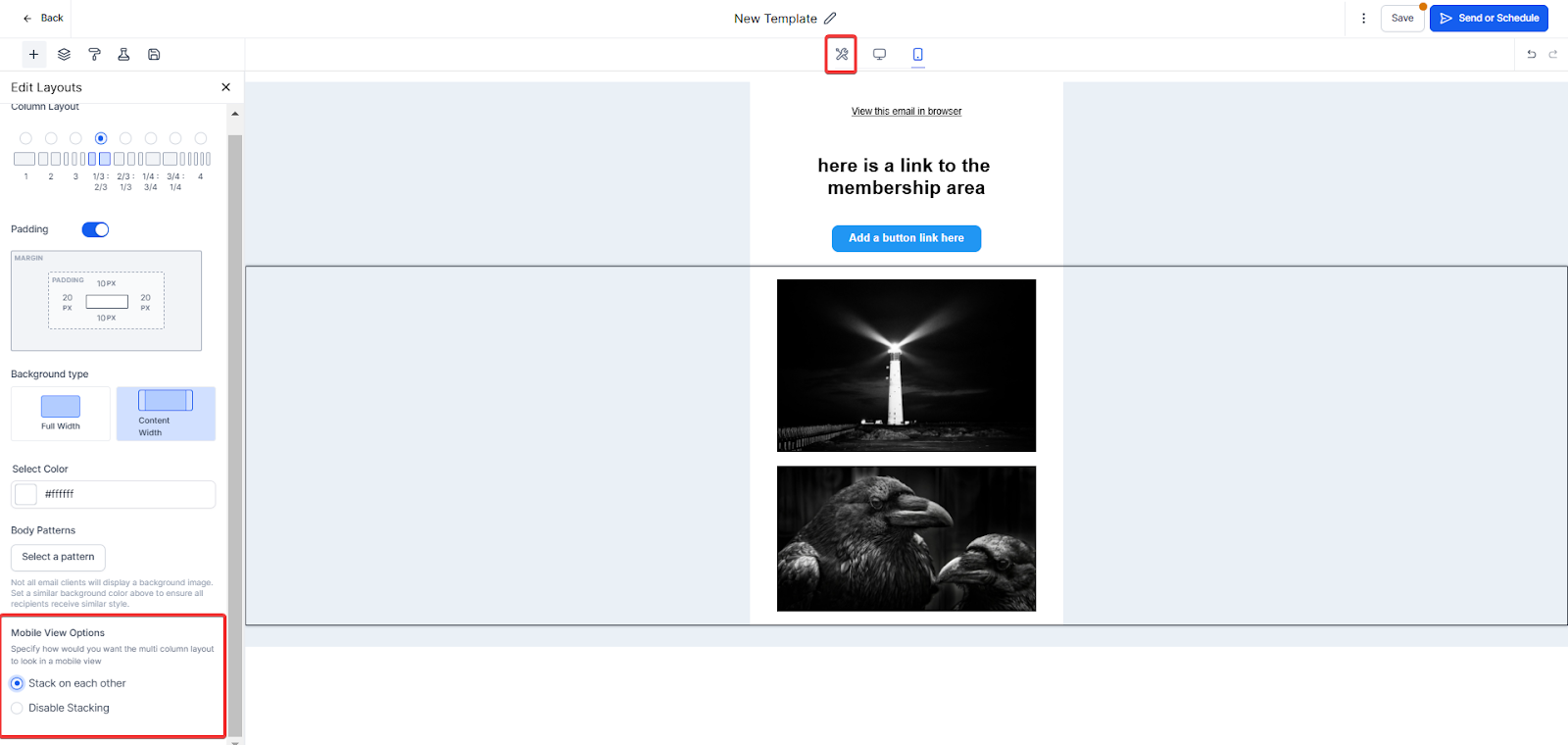Click the Send or Schedule button

(x=1489, y=18)
